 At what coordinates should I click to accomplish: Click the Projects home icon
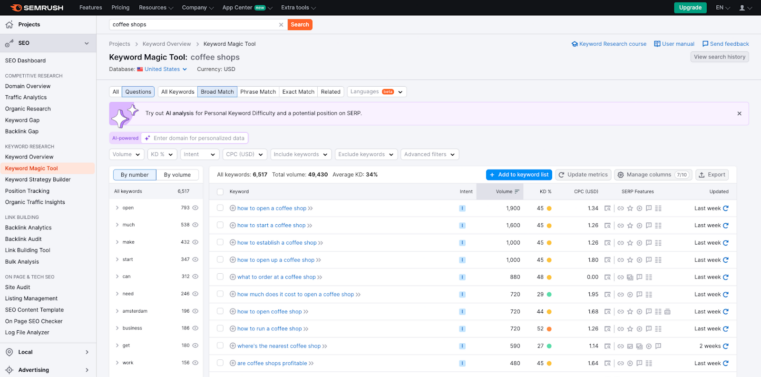[9, 24]
